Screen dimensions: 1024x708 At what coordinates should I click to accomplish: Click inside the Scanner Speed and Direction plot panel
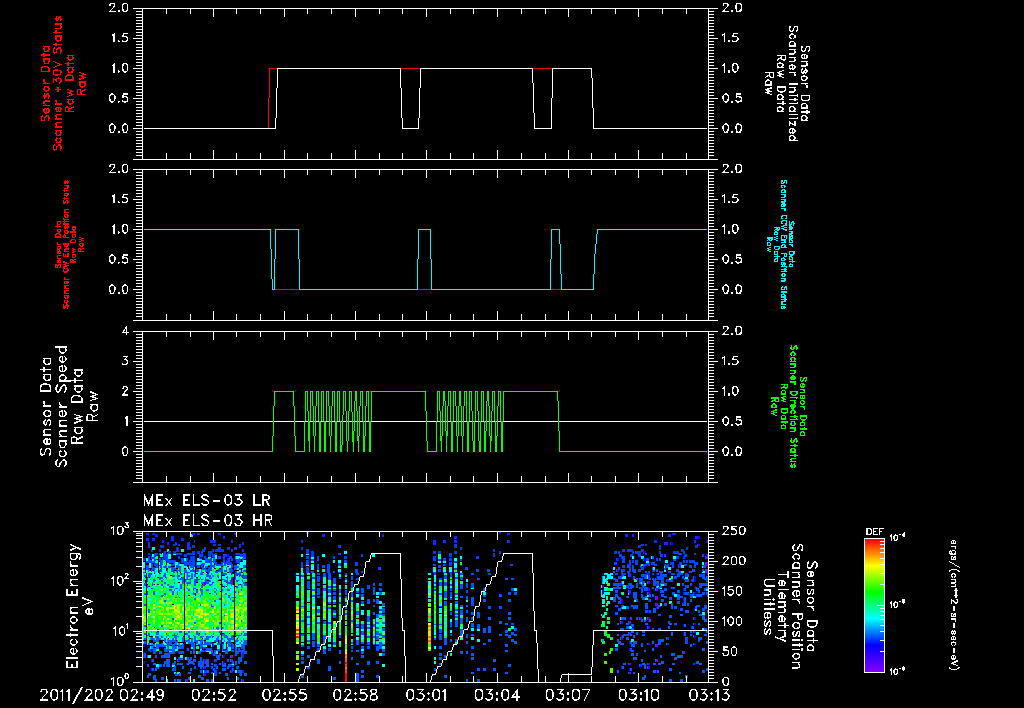point(426,406)
